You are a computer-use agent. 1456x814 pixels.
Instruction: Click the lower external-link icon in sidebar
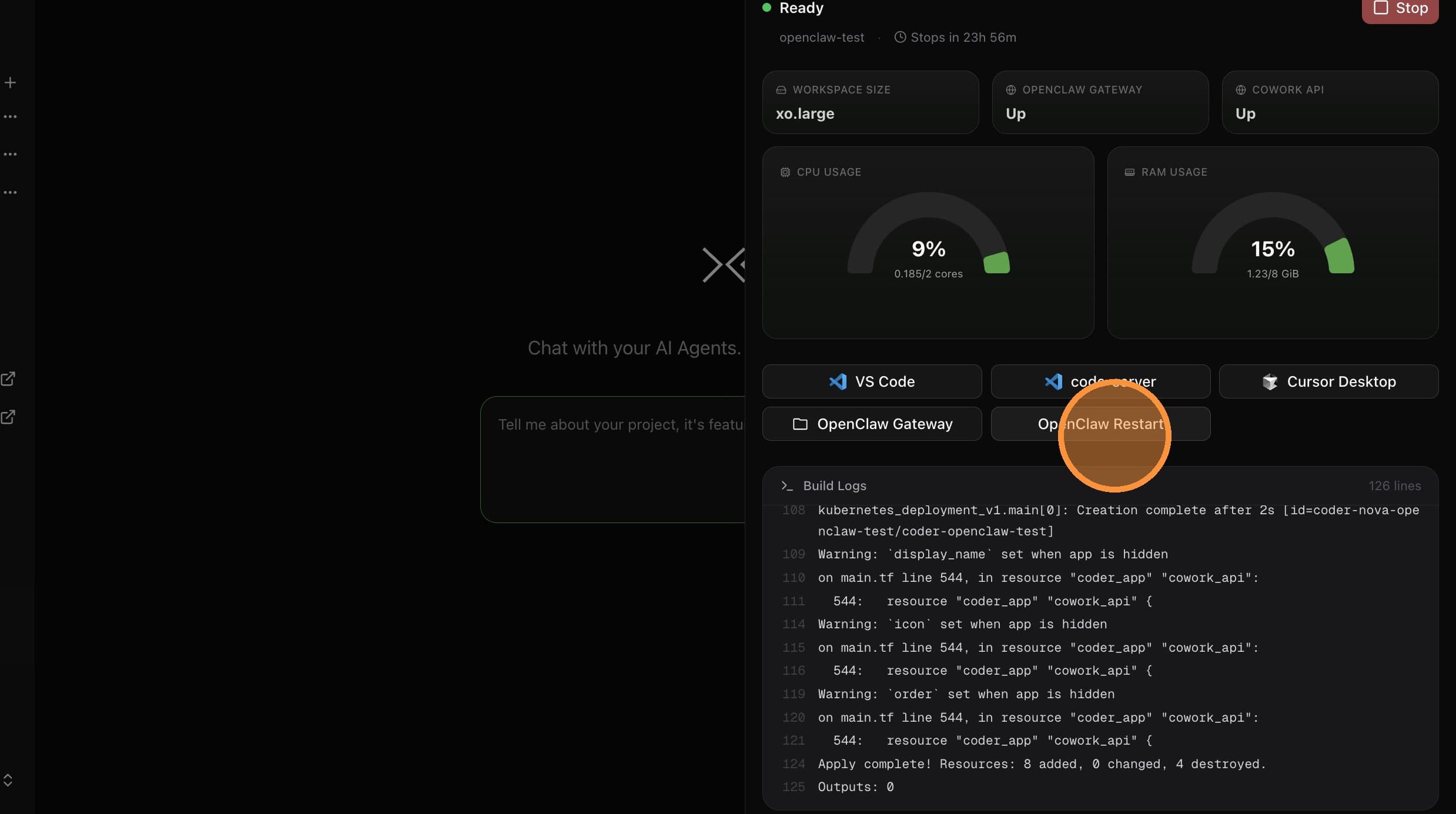tap(8, 417)
